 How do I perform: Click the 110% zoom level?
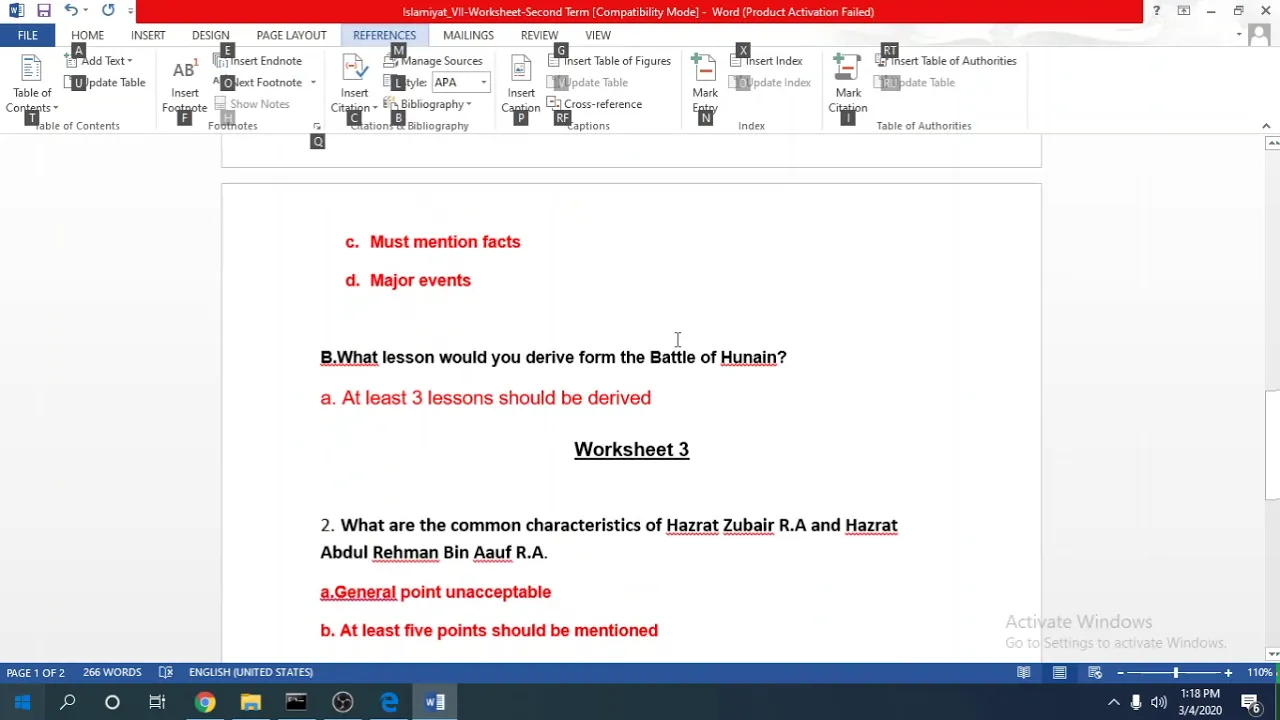pyautogui.click(x=1259, y=672)
